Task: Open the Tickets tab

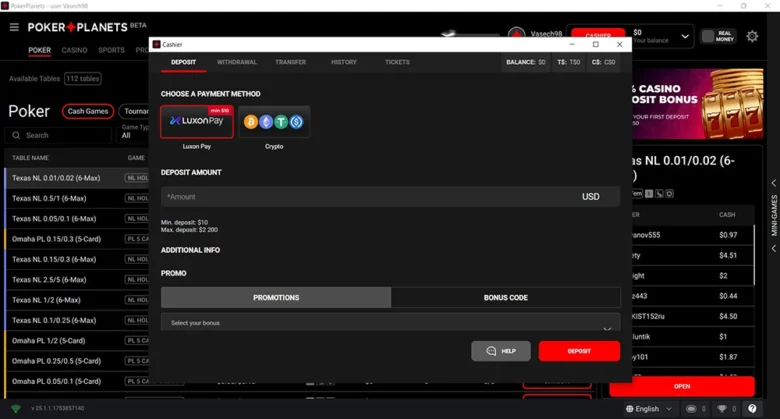Action: point(397,62)
